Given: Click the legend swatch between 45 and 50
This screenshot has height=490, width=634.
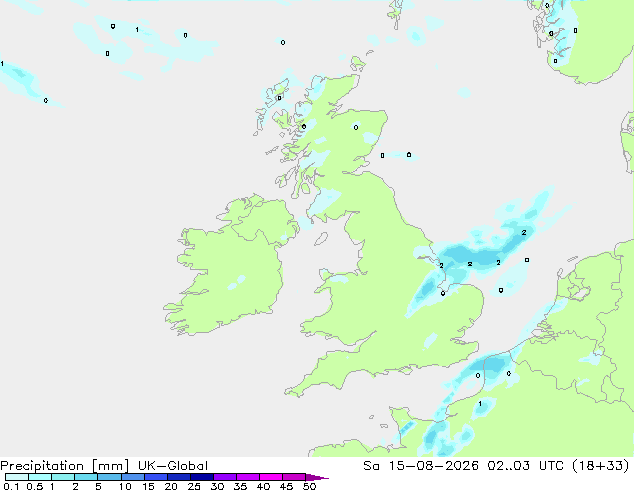Looking at the screenshot, I should point(294,477).
